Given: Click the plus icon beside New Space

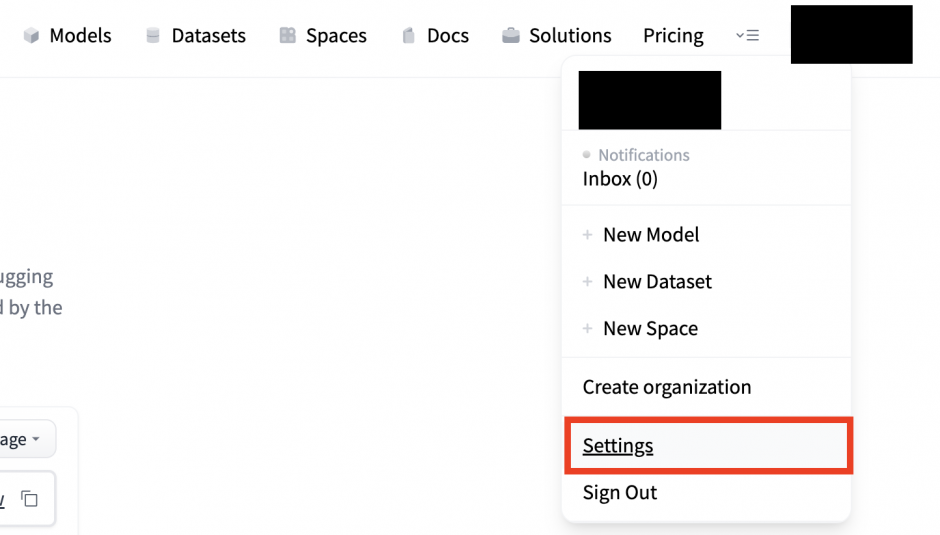Looking at the screenshot, I should (588, 329).
